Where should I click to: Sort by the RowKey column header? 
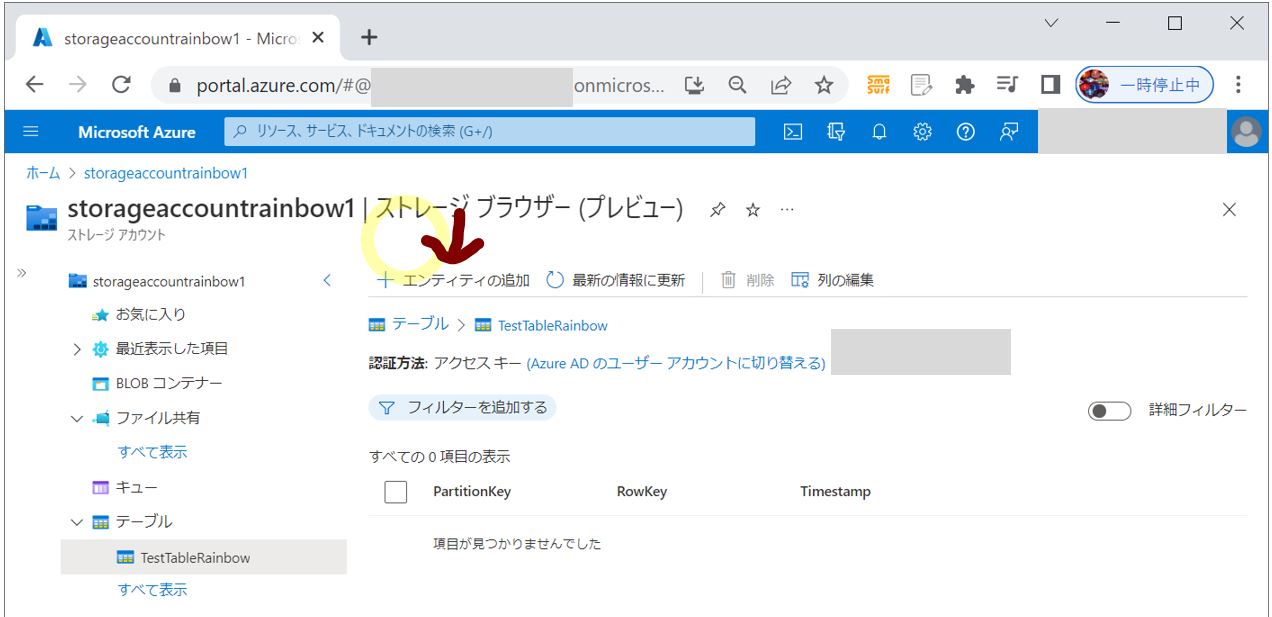(x=642, y=492)
